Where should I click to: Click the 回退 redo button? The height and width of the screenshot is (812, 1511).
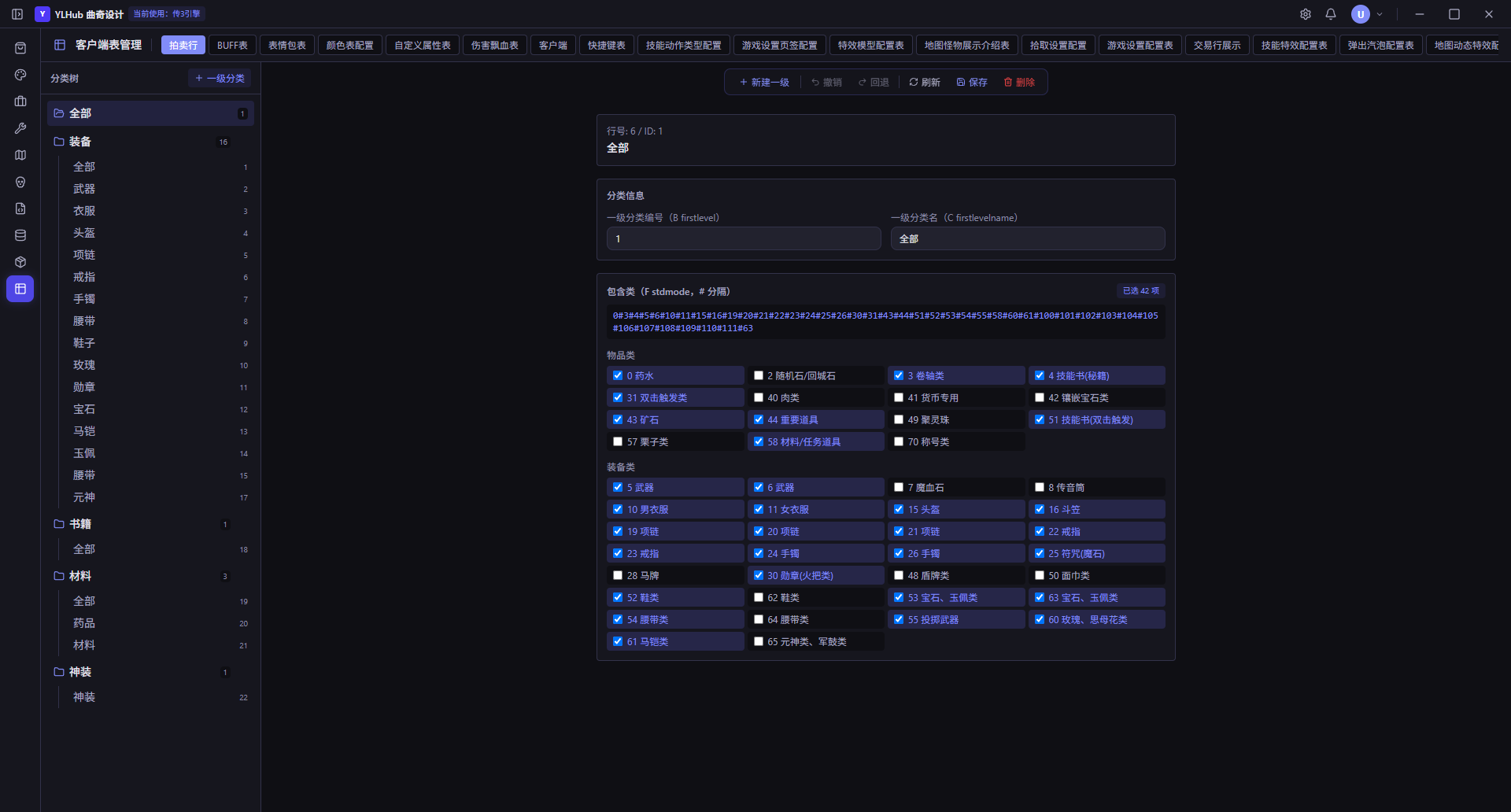[874, 82]
